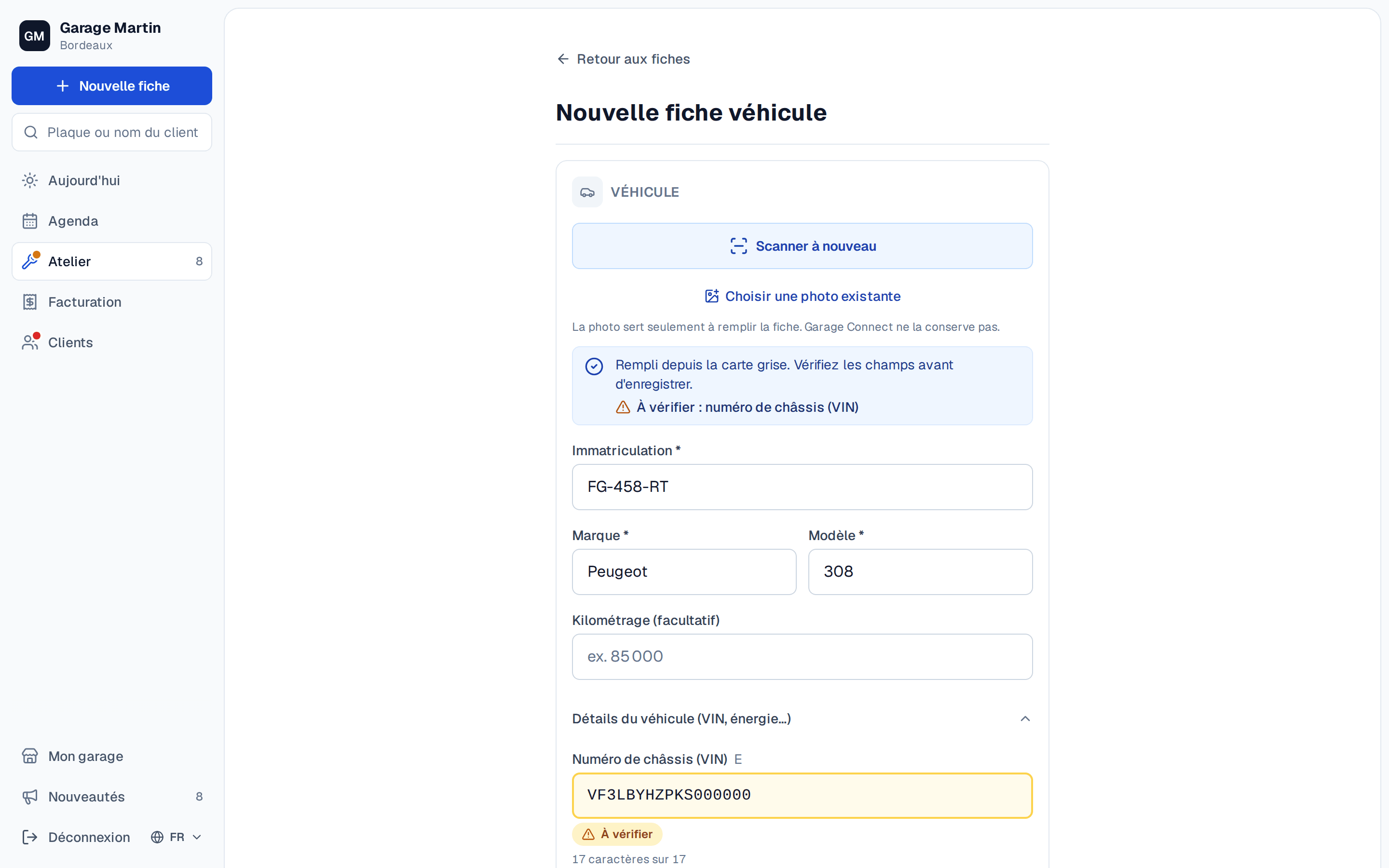Click the Atelier wrench icon
Screen dimensions: 1389x868
tap(30, 262)
